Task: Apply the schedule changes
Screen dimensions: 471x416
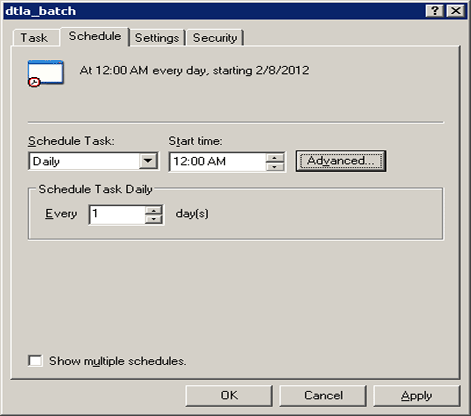Action: [417, 396]
